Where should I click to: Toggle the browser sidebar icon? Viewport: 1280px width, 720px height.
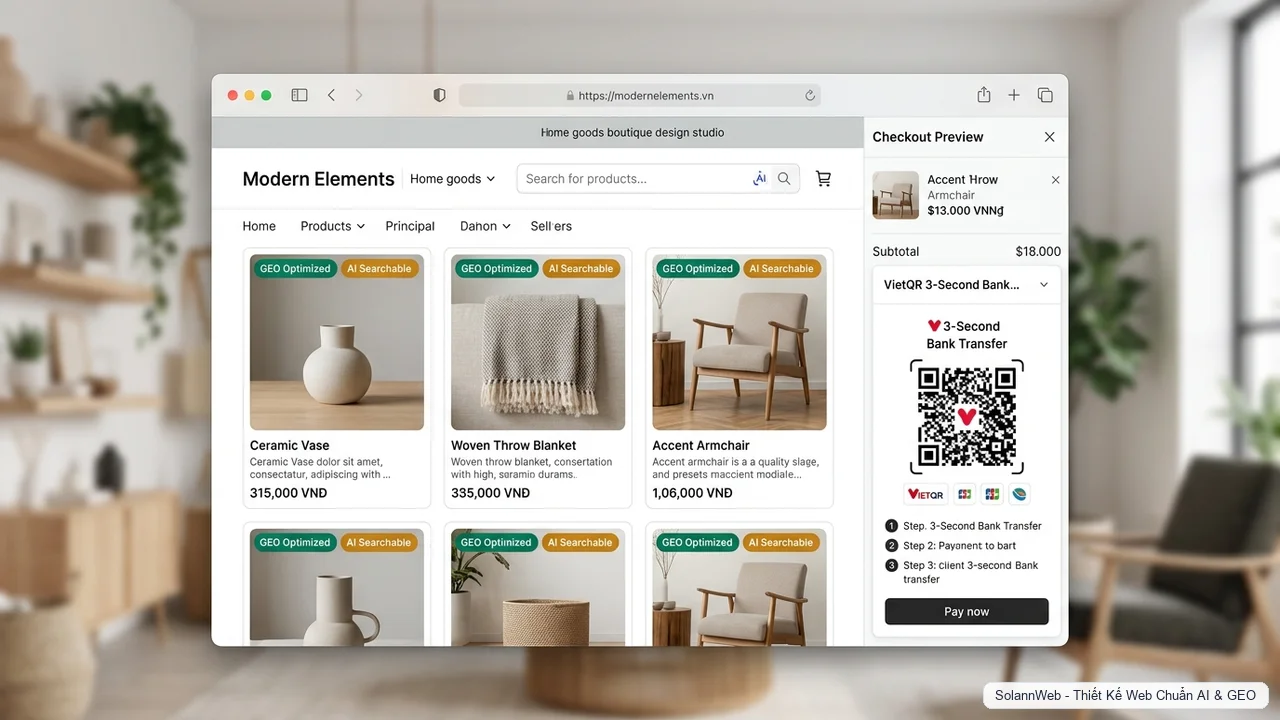[299, 95]
